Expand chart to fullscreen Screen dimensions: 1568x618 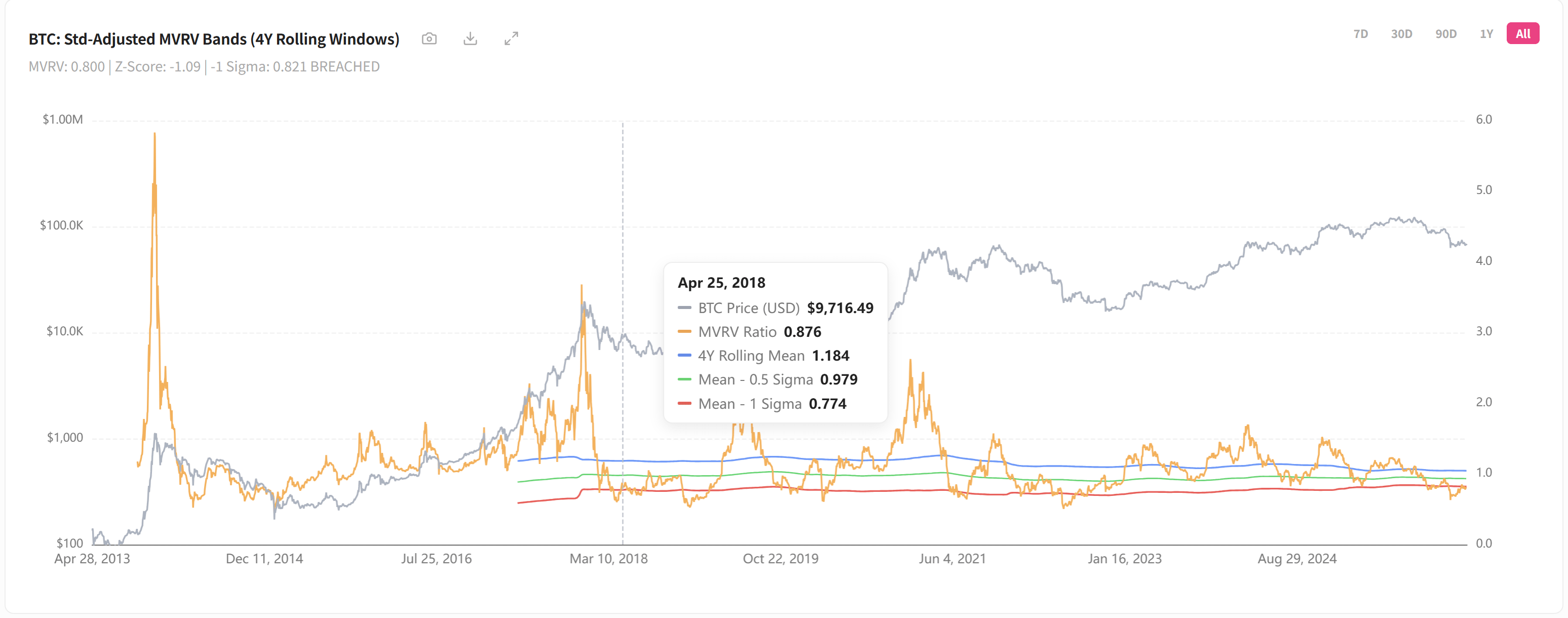click(x=512, y=39)
